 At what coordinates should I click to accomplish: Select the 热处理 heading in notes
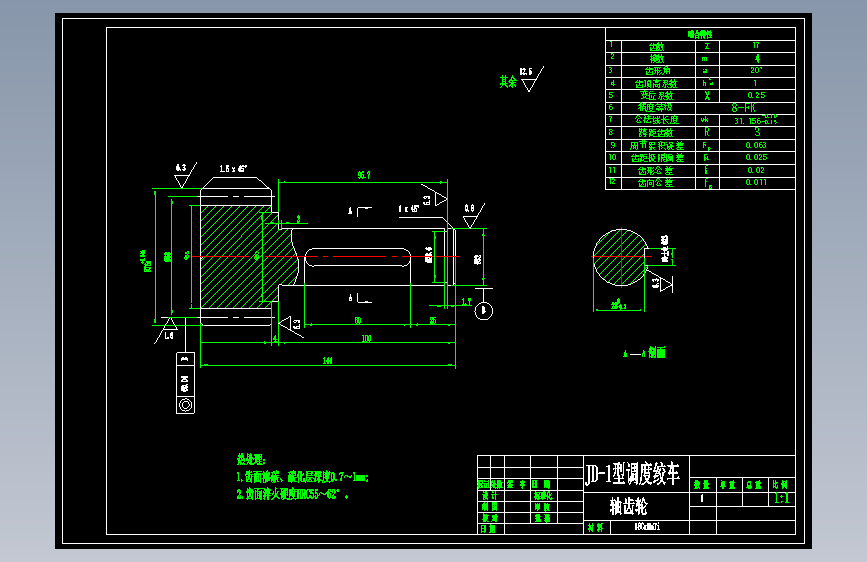tap(251, 459)
